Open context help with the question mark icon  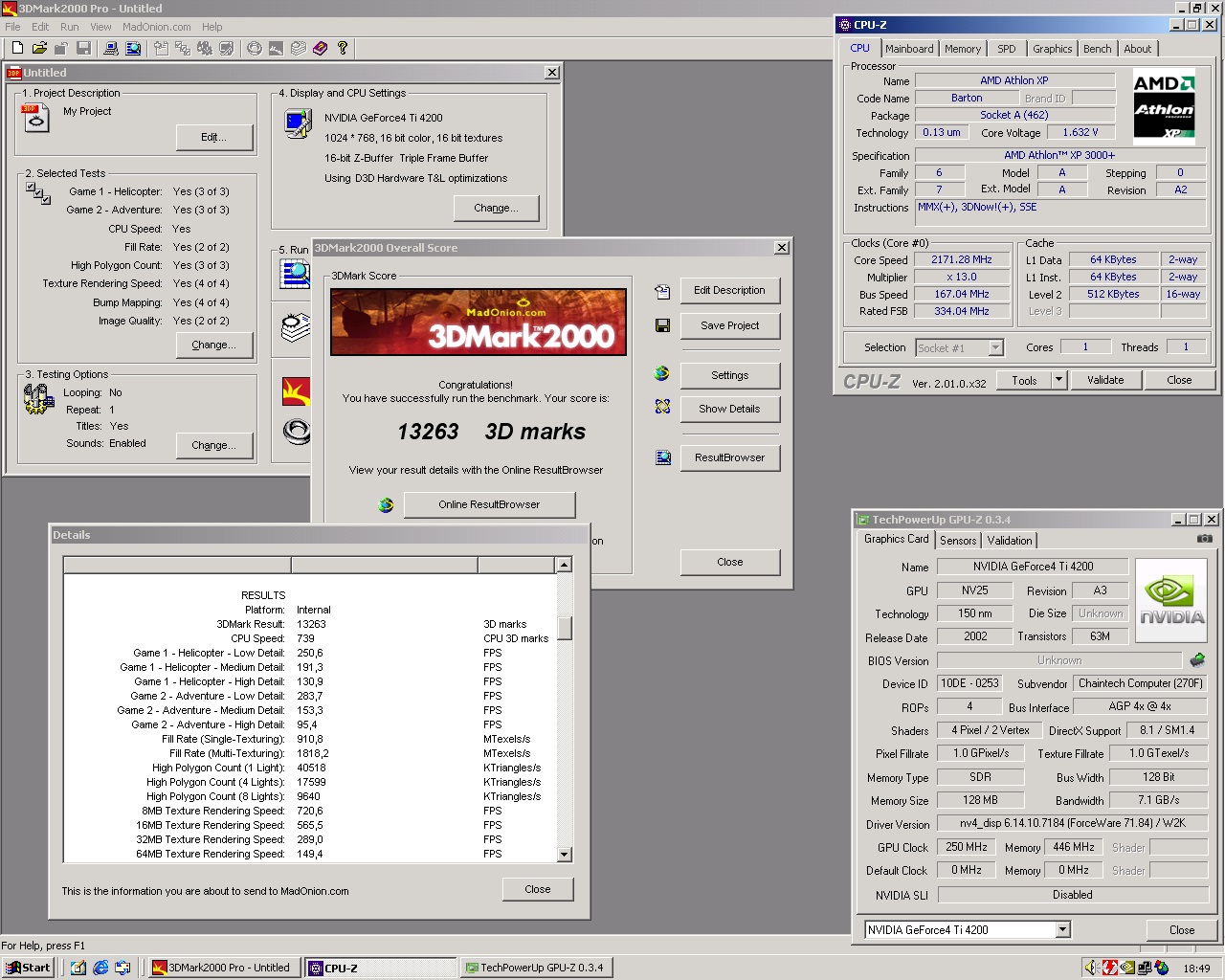tap(343, 48)
